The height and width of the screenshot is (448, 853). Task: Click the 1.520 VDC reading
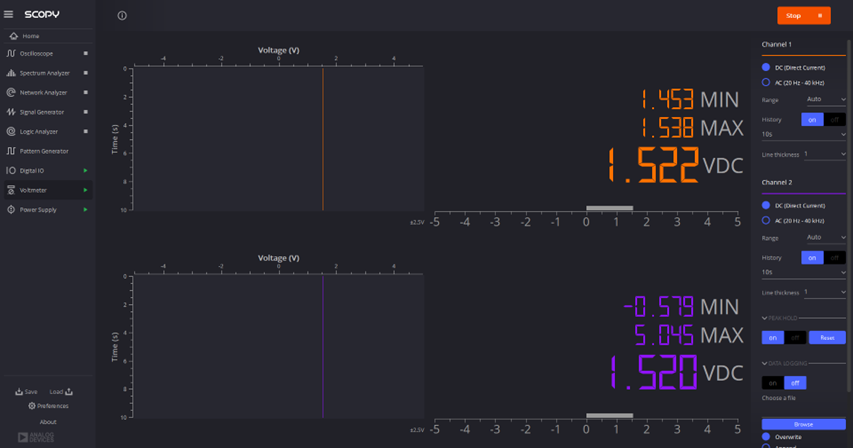(676, 373)
